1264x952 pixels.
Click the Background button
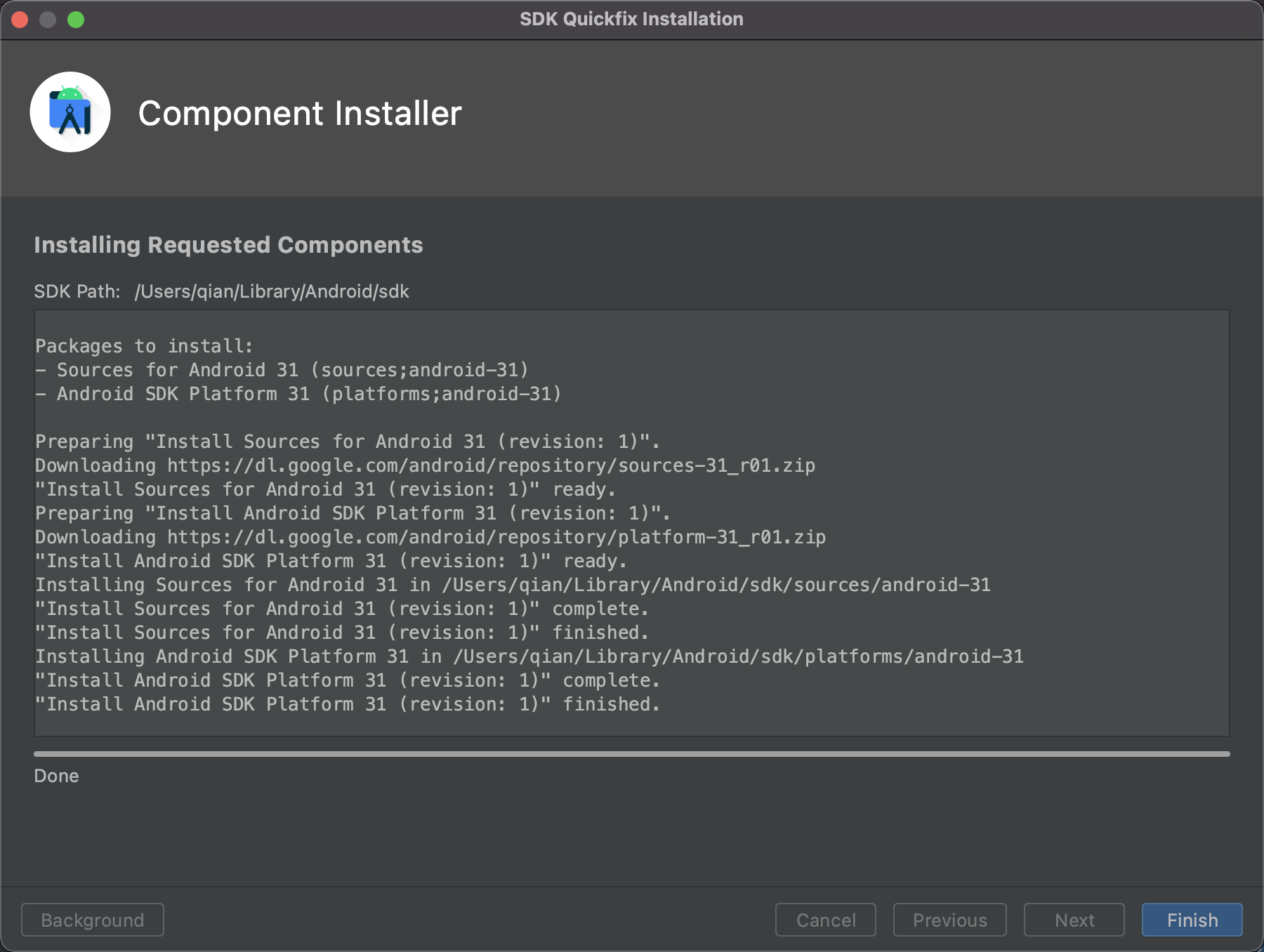pos(93,920)
